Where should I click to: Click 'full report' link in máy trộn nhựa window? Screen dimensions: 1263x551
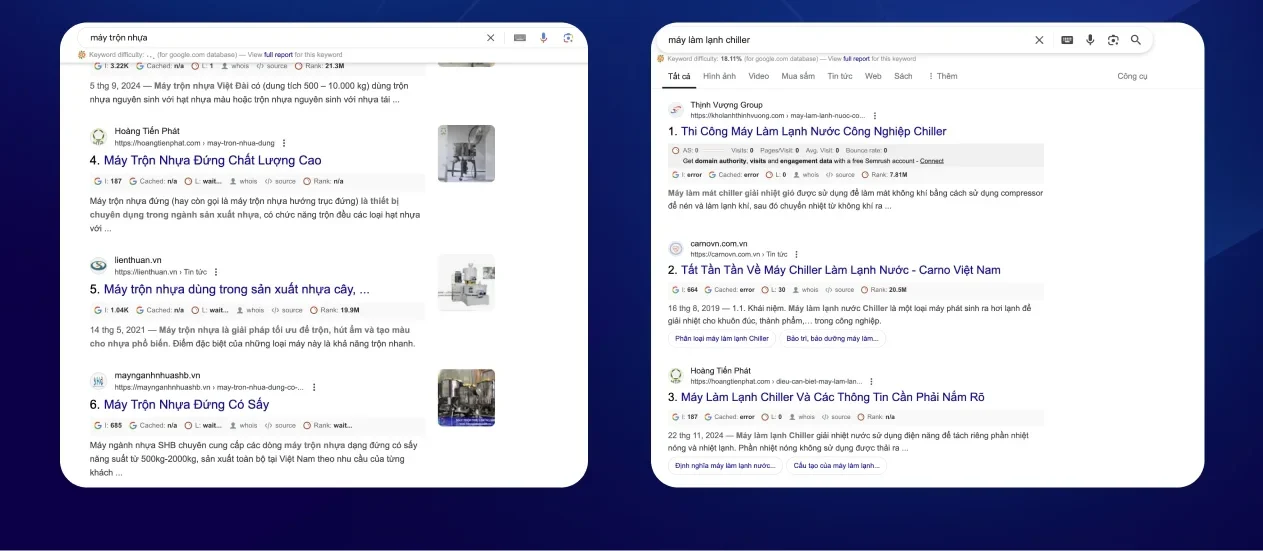[x=277, y=55]
